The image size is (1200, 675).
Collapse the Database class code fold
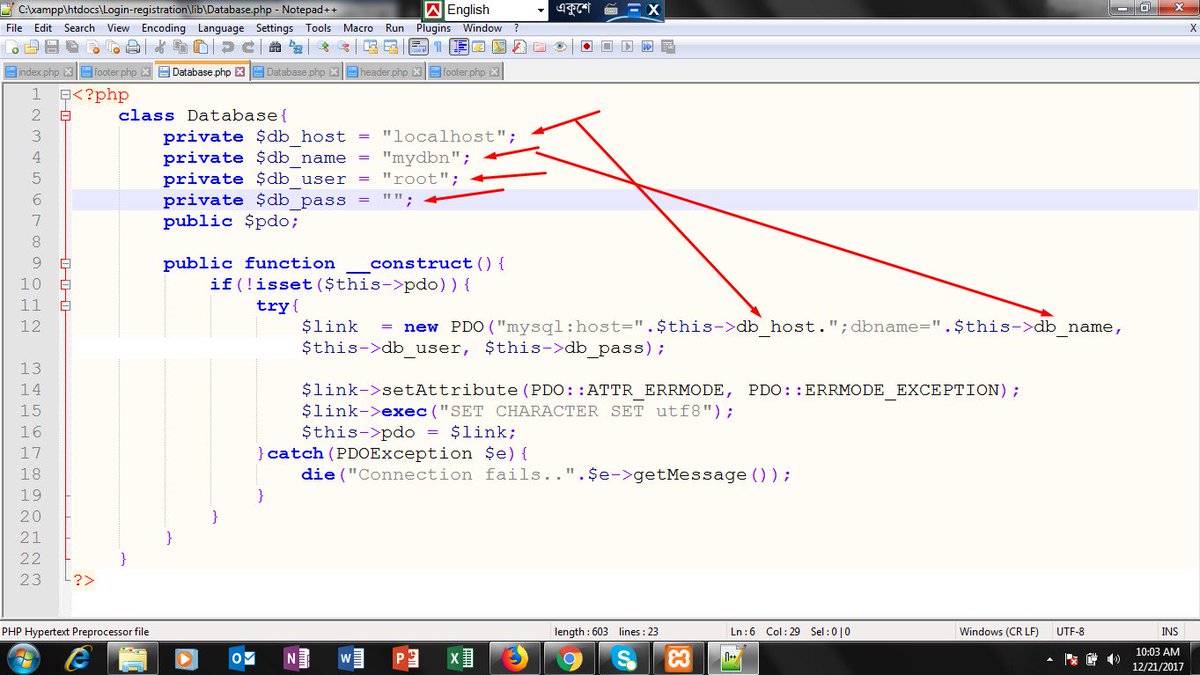pos(65,115)
